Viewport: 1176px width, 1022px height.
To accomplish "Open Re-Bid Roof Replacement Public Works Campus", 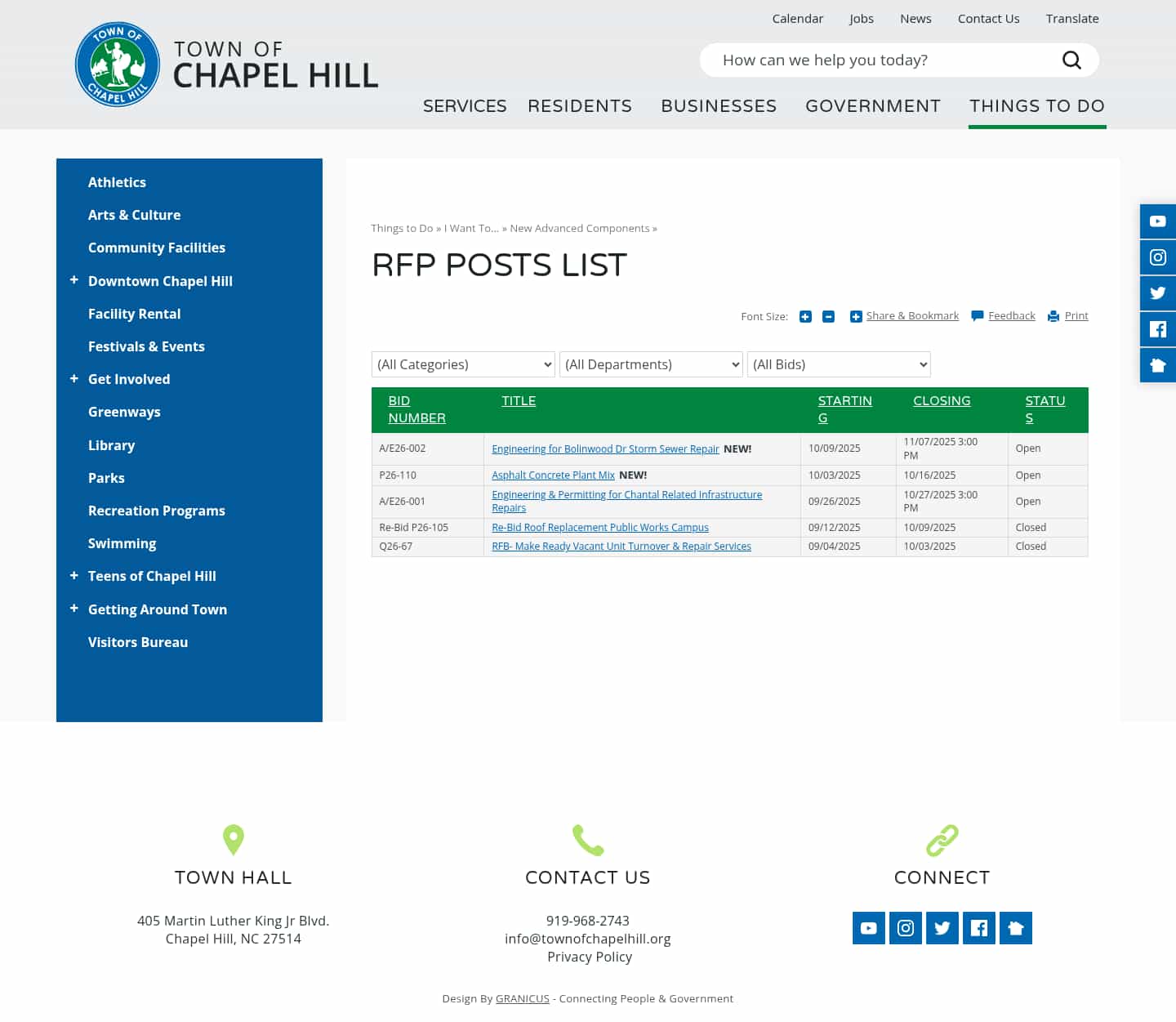I will (x=600, y=528).
